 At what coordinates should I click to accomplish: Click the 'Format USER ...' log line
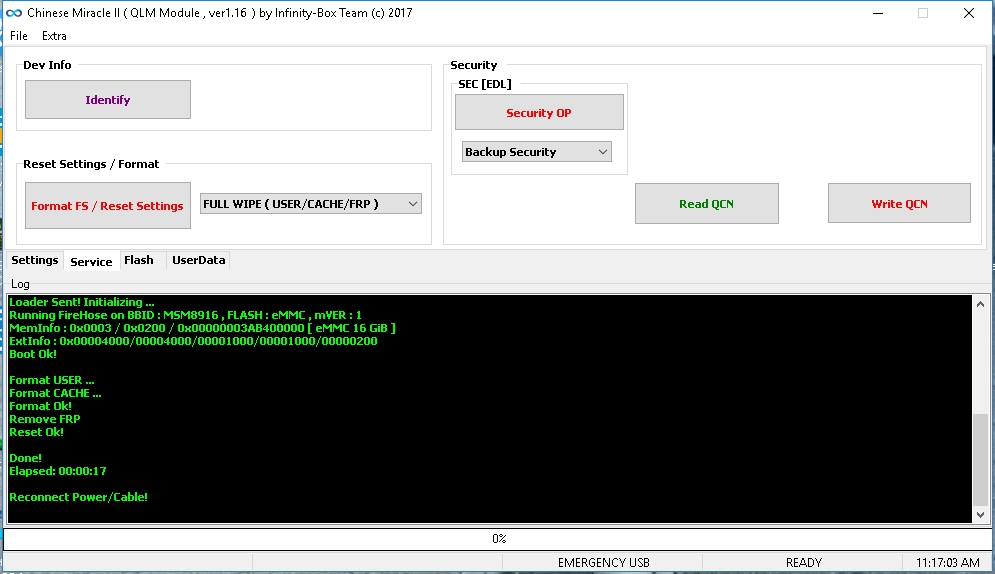(51, 380)
